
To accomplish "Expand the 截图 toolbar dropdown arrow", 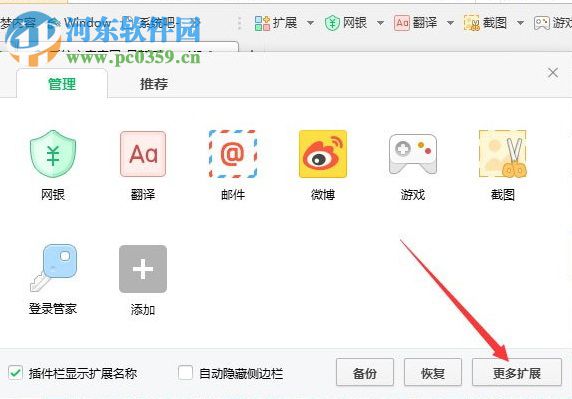I will coord(520,23).
